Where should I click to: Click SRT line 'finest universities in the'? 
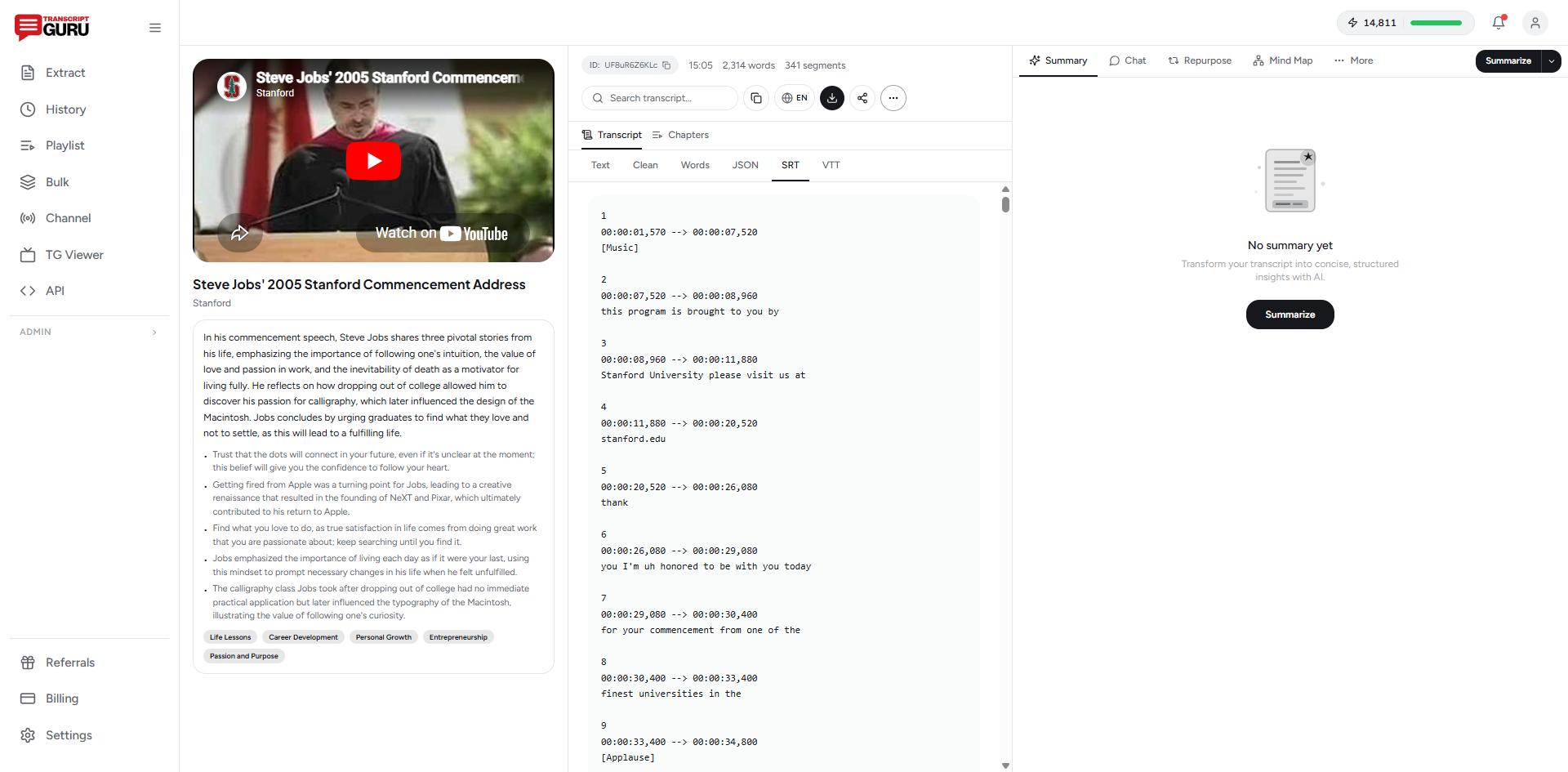click(671, 694)
